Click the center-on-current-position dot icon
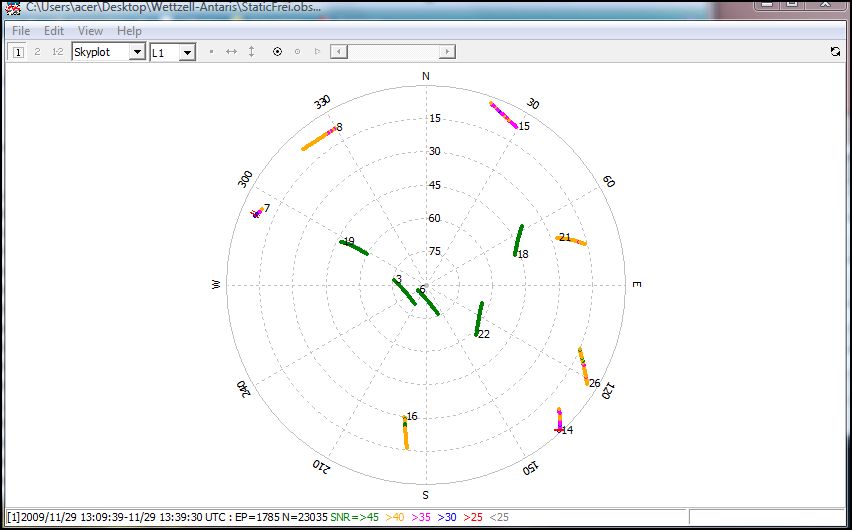Image resolution: width=852 pixels, height=530 pixels. 211,52
